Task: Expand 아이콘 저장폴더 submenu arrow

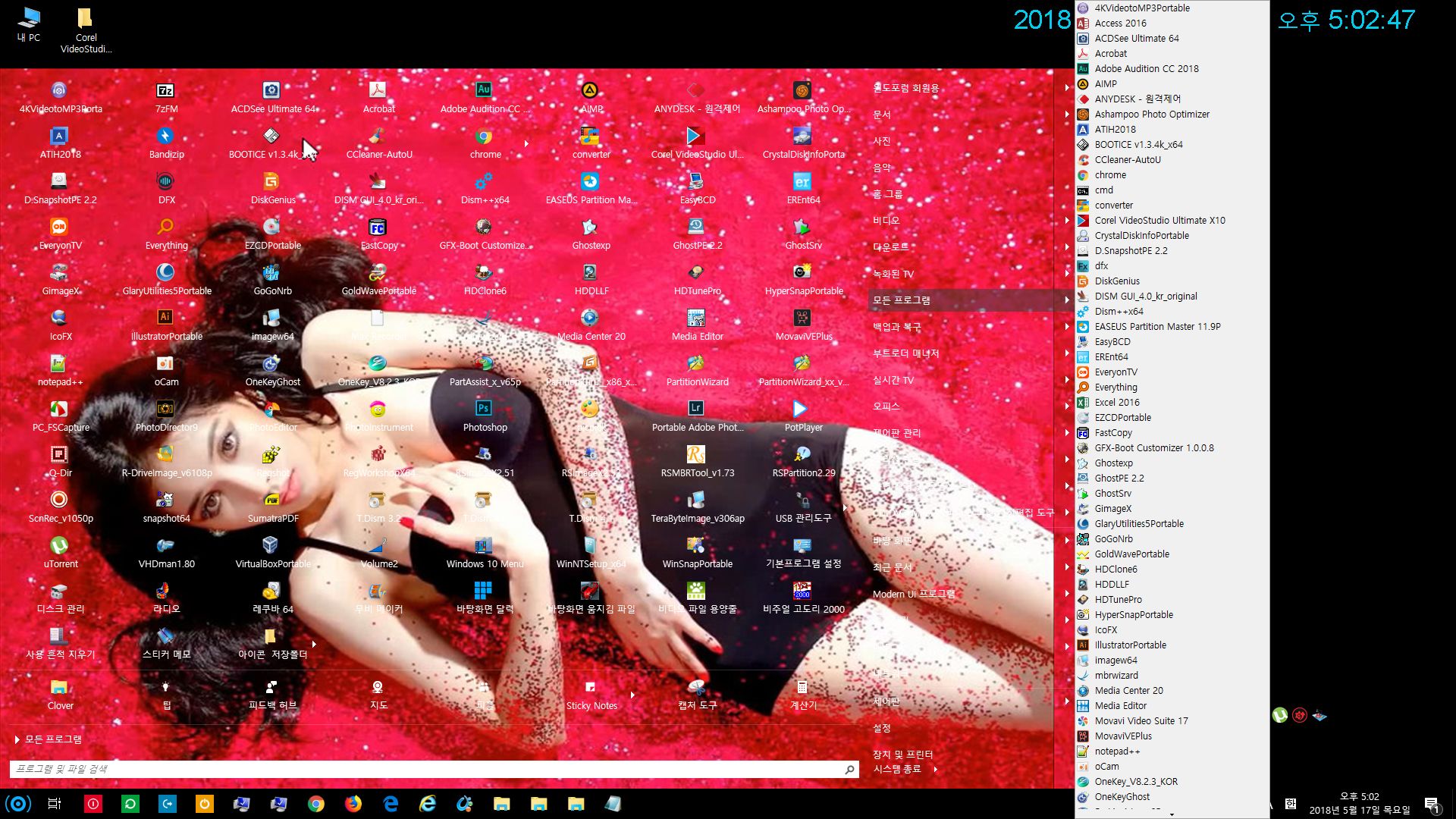Action: 314,644
